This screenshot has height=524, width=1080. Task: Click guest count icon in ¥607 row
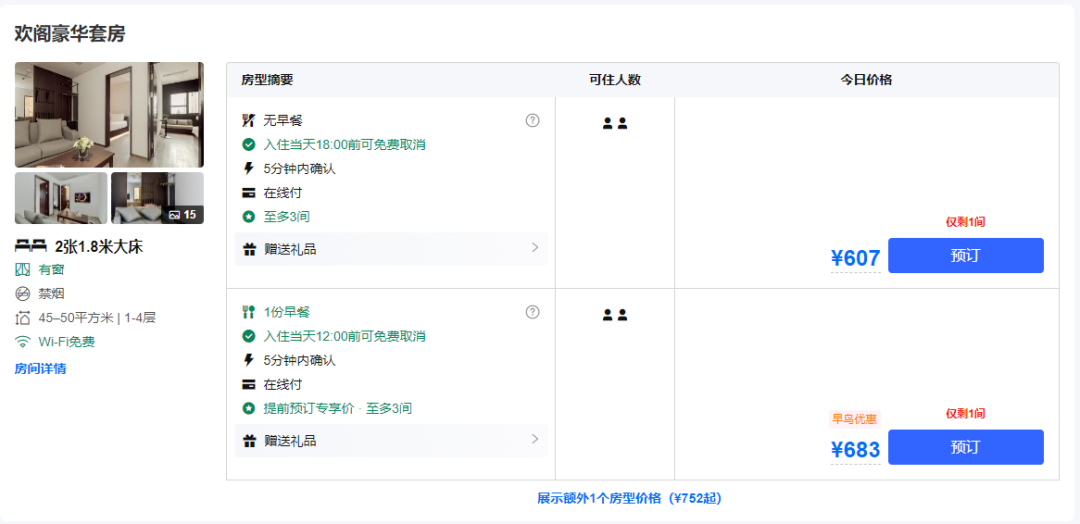point(614,124)
